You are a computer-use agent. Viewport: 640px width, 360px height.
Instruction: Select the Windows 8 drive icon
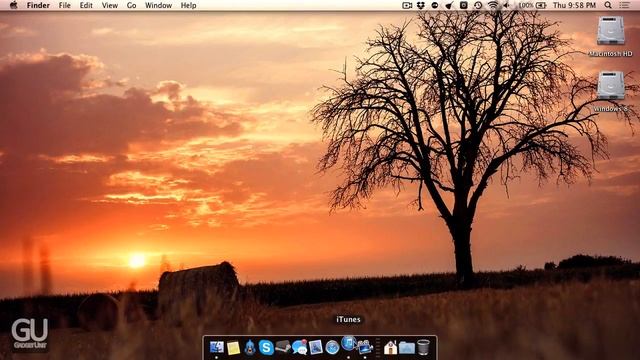[x=611, y=86]
